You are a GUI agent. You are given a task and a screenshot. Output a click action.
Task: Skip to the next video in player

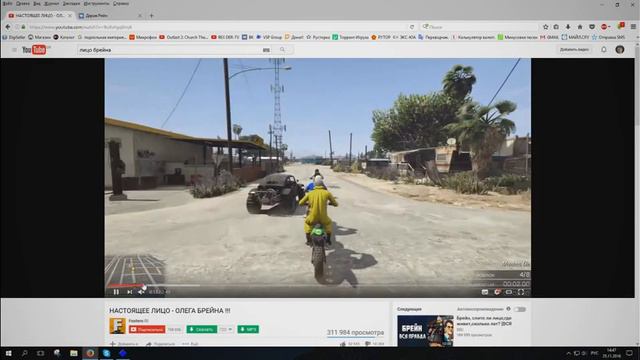point(129,292)
